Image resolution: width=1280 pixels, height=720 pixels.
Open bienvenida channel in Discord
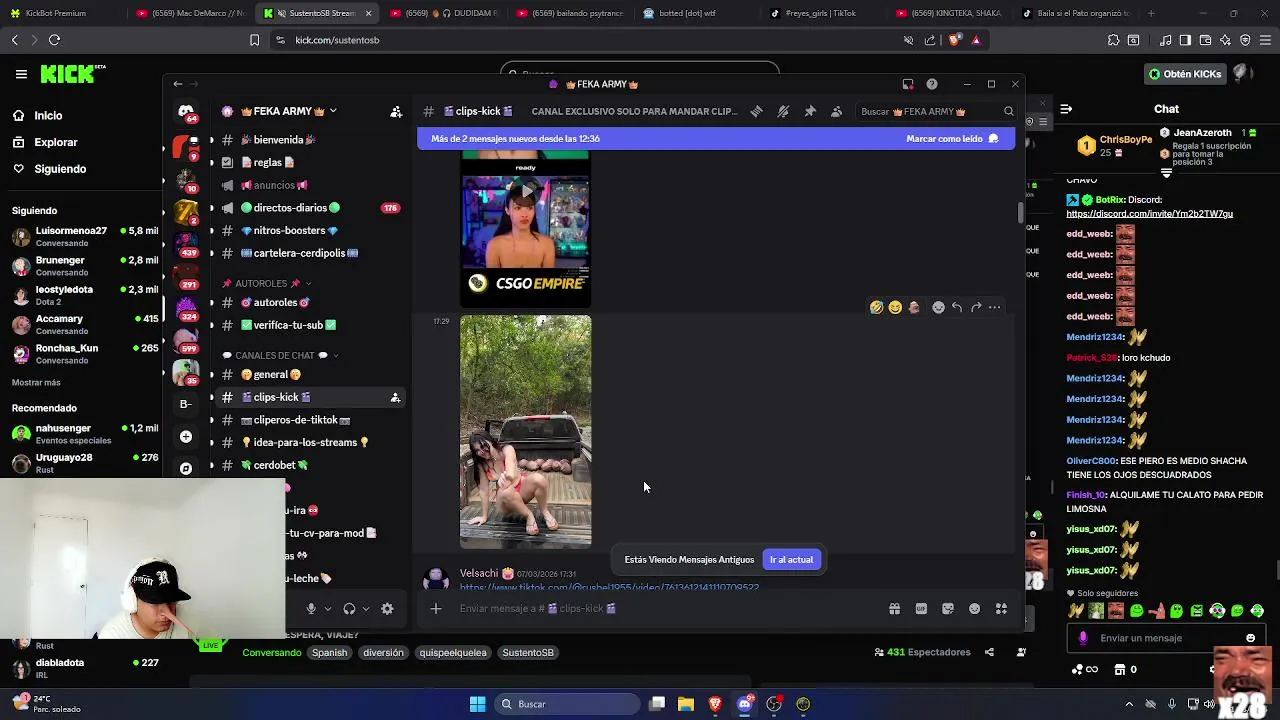pos(310,140)
